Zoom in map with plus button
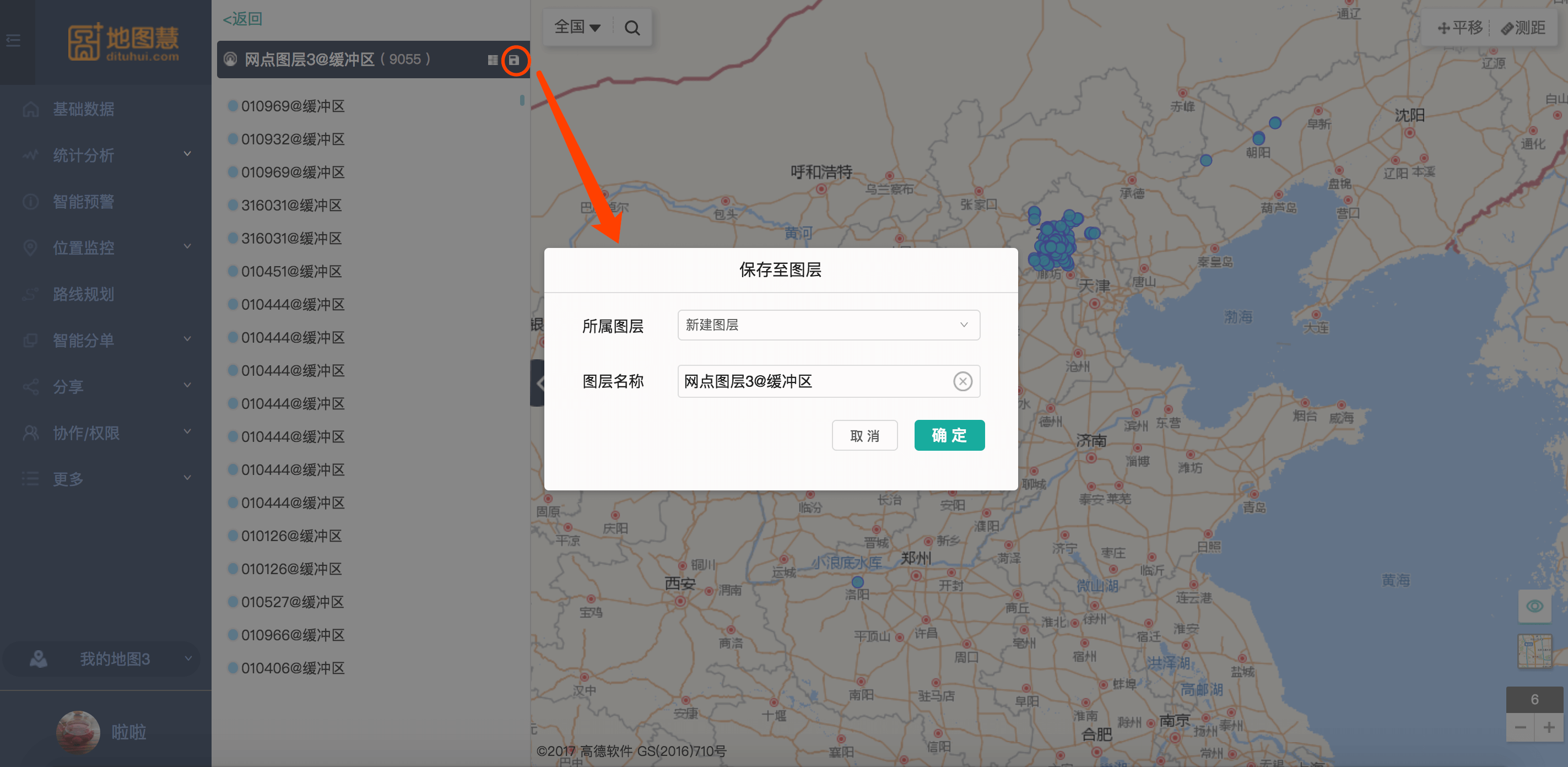 [1549, 727]
